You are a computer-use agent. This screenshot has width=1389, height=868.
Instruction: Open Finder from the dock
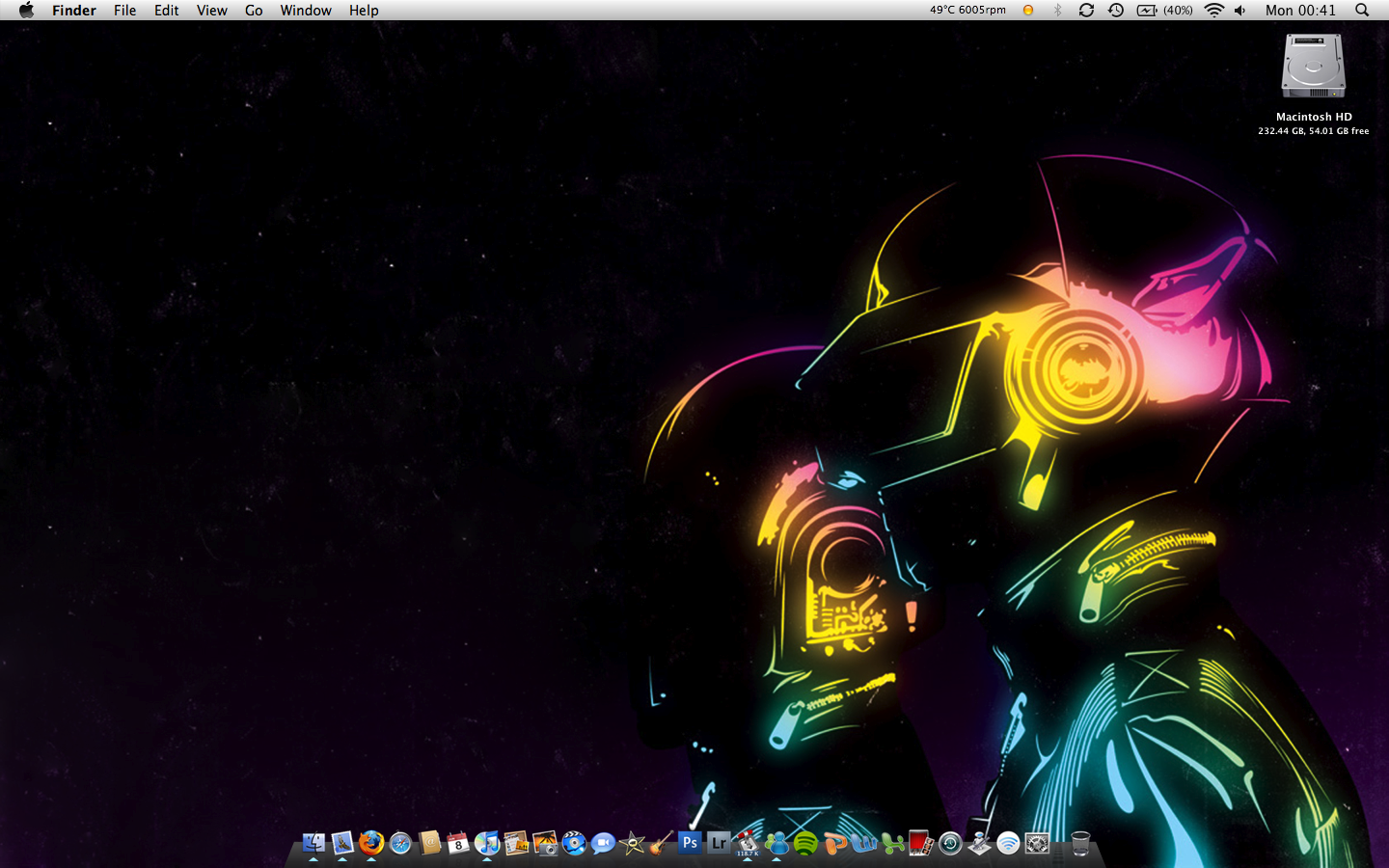point(313,843)
